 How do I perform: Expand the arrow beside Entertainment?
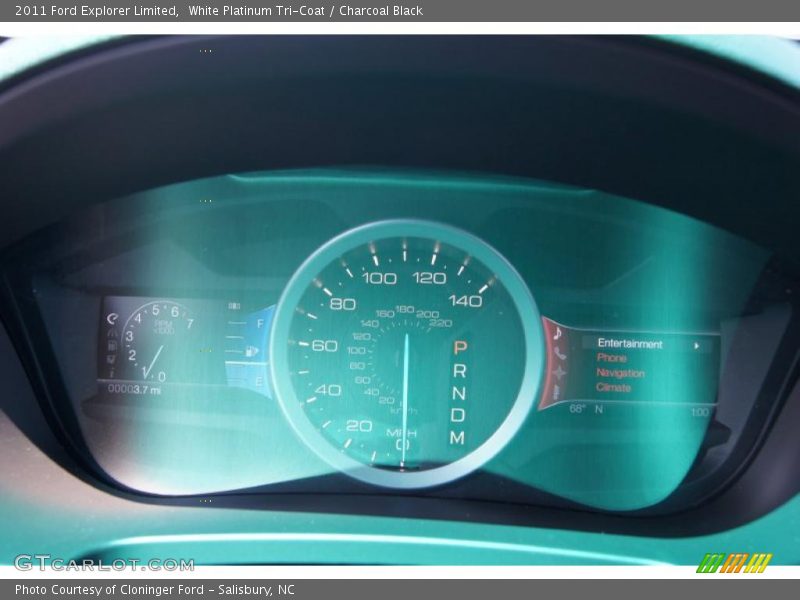(696, 345)
